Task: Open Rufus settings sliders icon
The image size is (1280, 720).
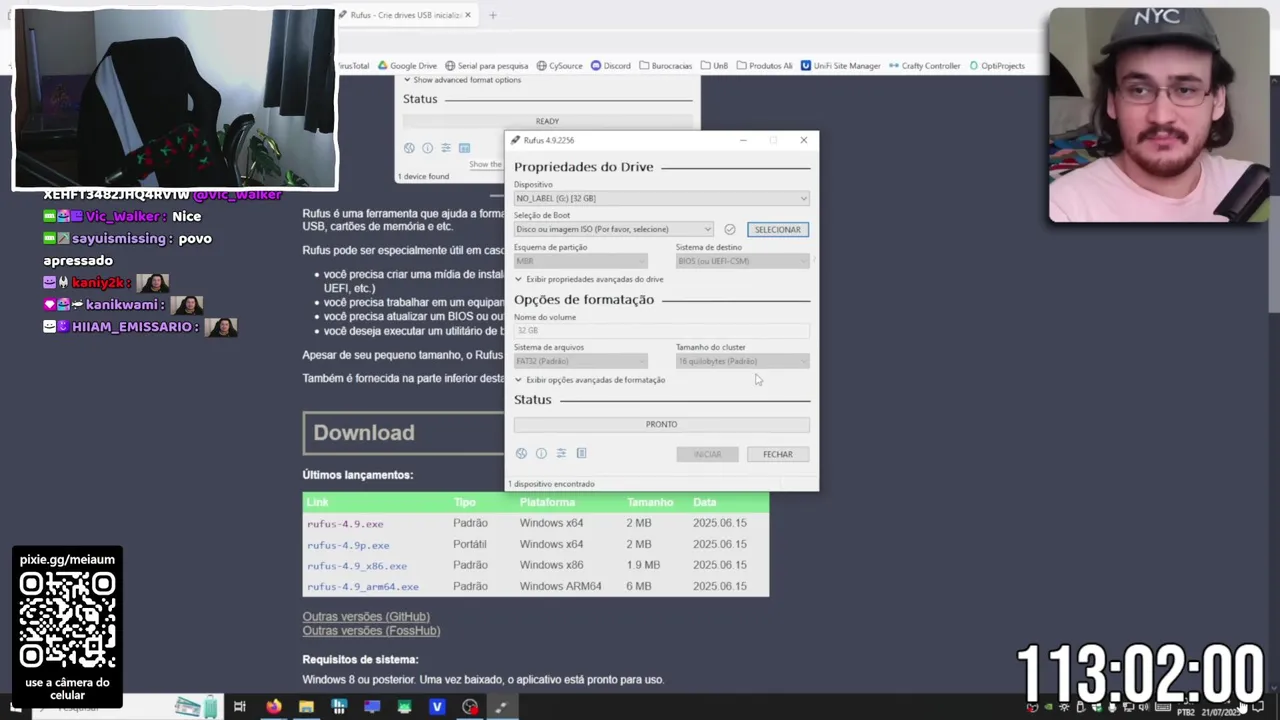Action: [561, 454]
